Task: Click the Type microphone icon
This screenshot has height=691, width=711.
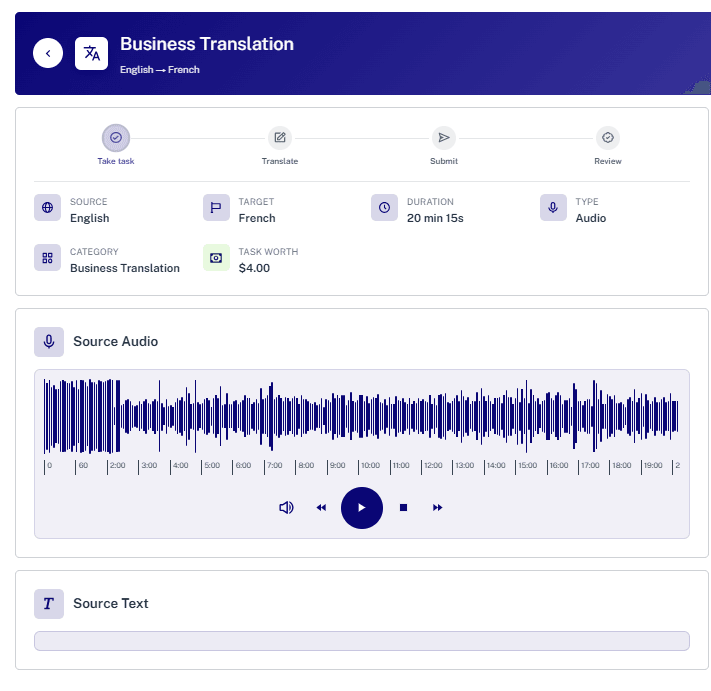Action: point(553,208)
